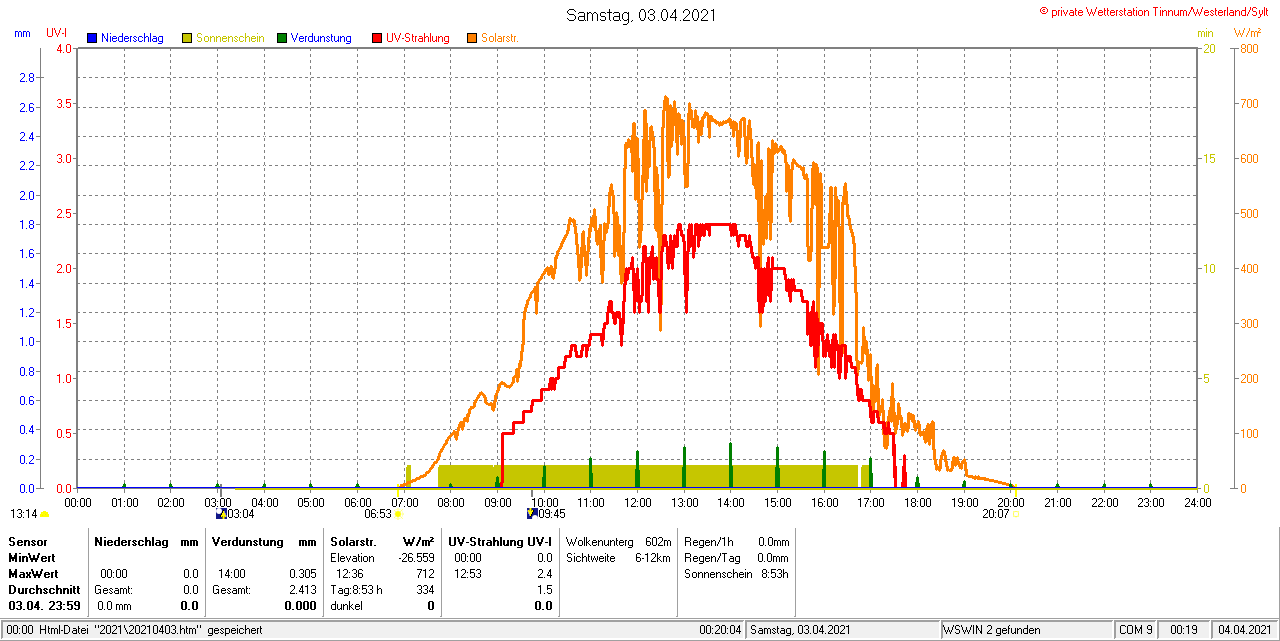Screen dimensions: 1280x641
Task: Click the 00:20:04 status bar time
Action: [720, 630]
